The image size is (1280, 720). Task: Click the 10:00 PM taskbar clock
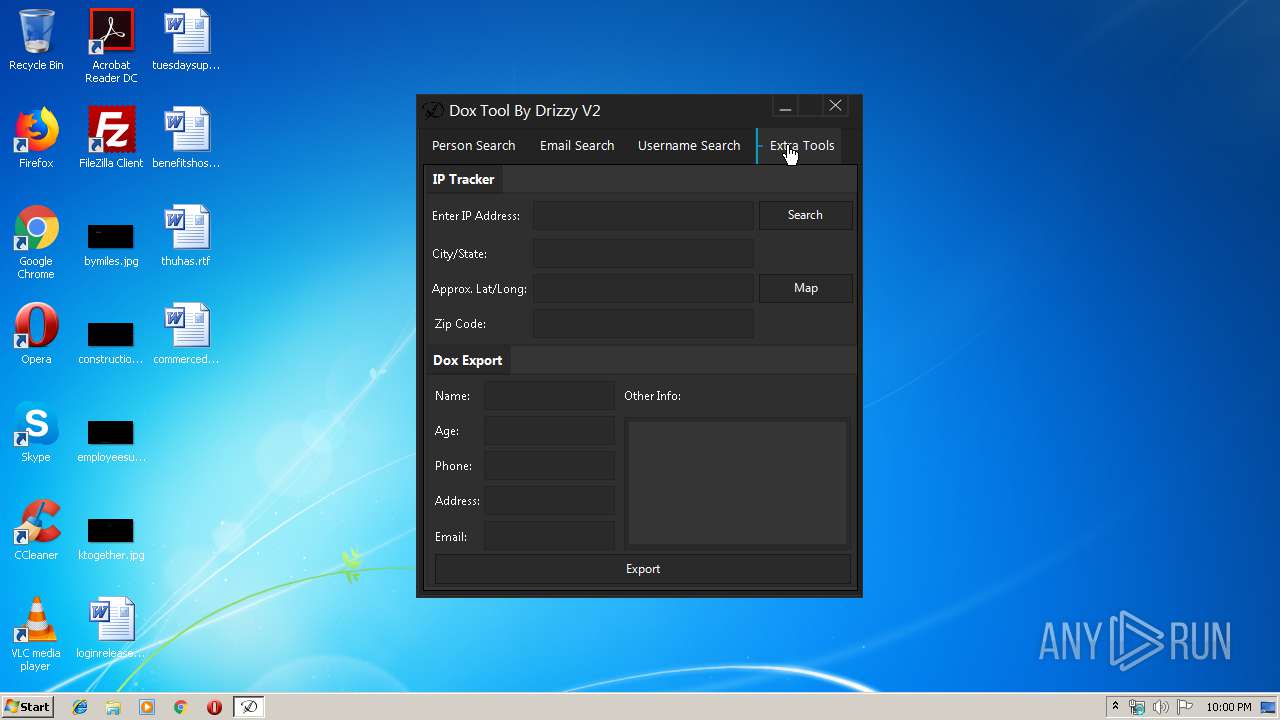(1229, 707)
